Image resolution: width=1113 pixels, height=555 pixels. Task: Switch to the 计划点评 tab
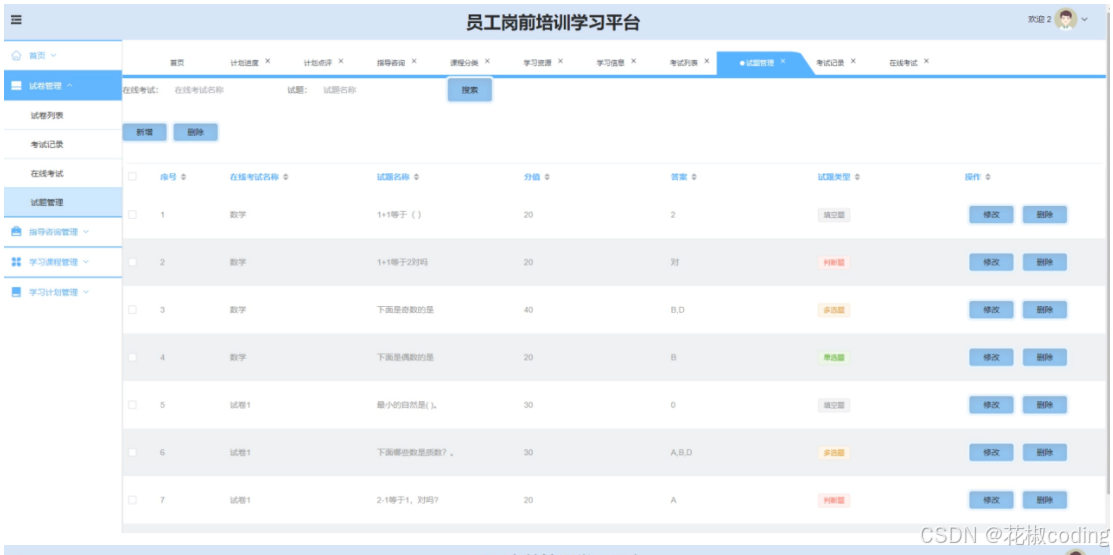318,62
